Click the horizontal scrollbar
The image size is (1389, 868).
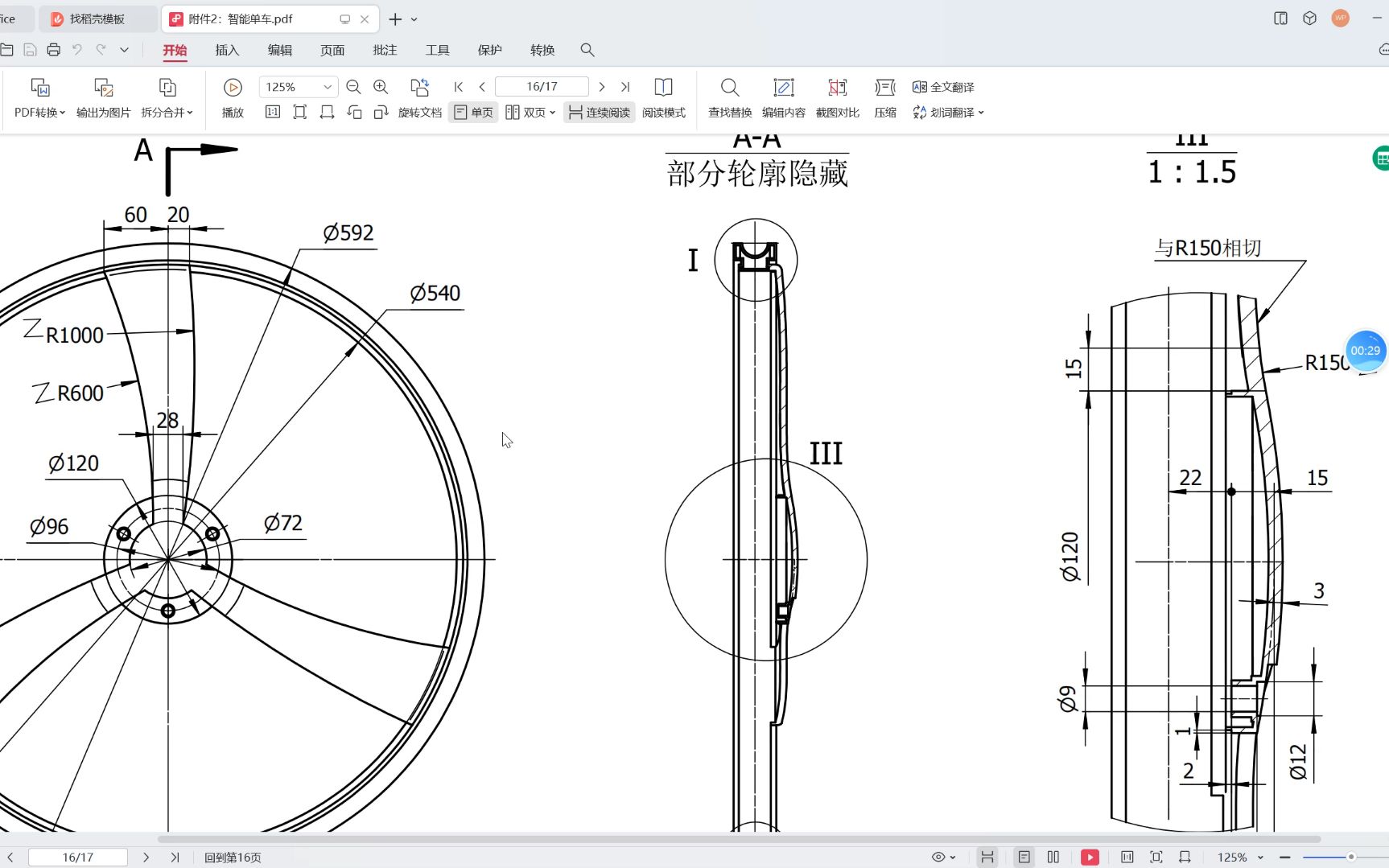739,838
